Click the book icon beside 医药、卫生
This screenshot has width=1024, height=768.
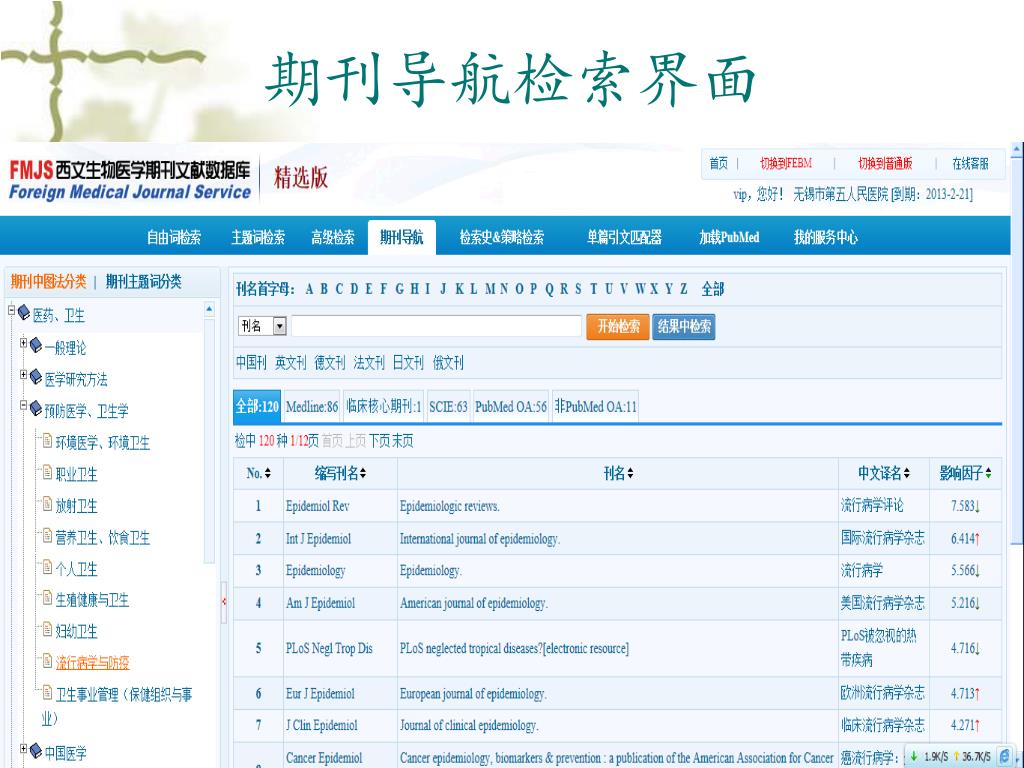(24, 313)
